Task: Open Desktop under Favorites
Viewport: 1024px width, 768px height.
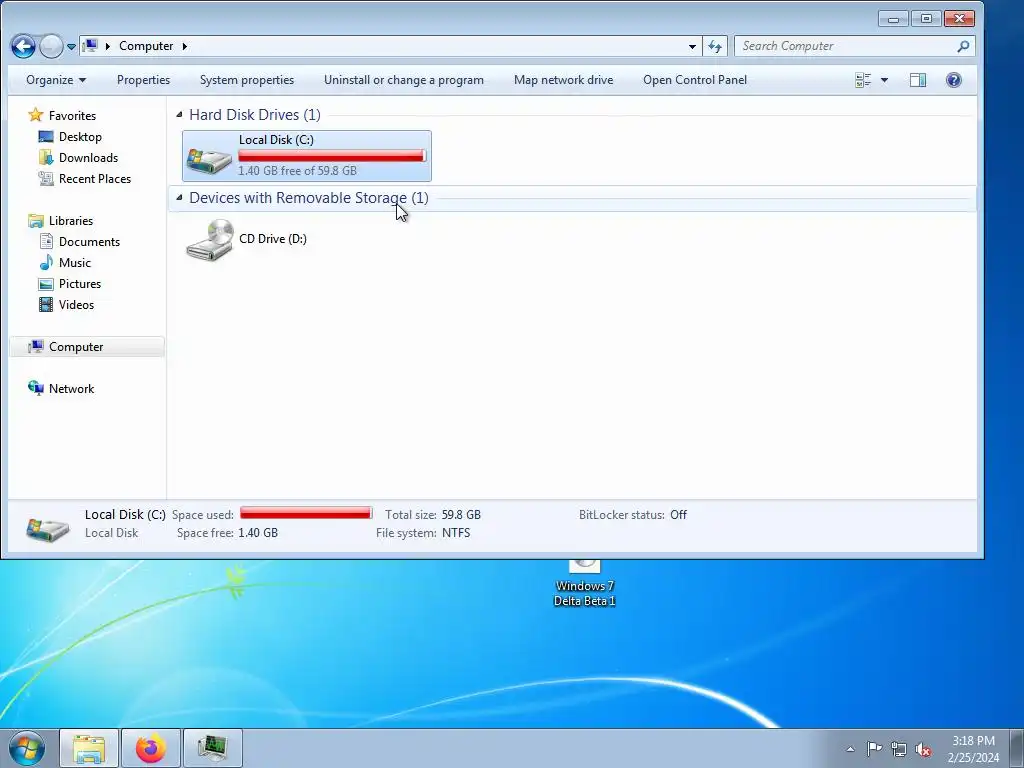Action: click(x=80, y=136)
